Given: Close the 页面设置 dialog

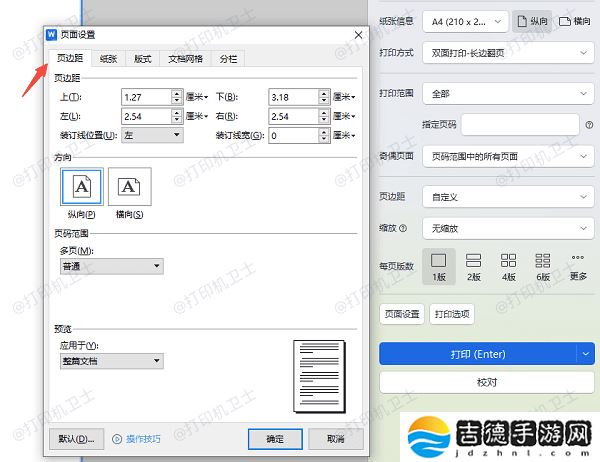Looking at the screenshot, I should 358,35.
